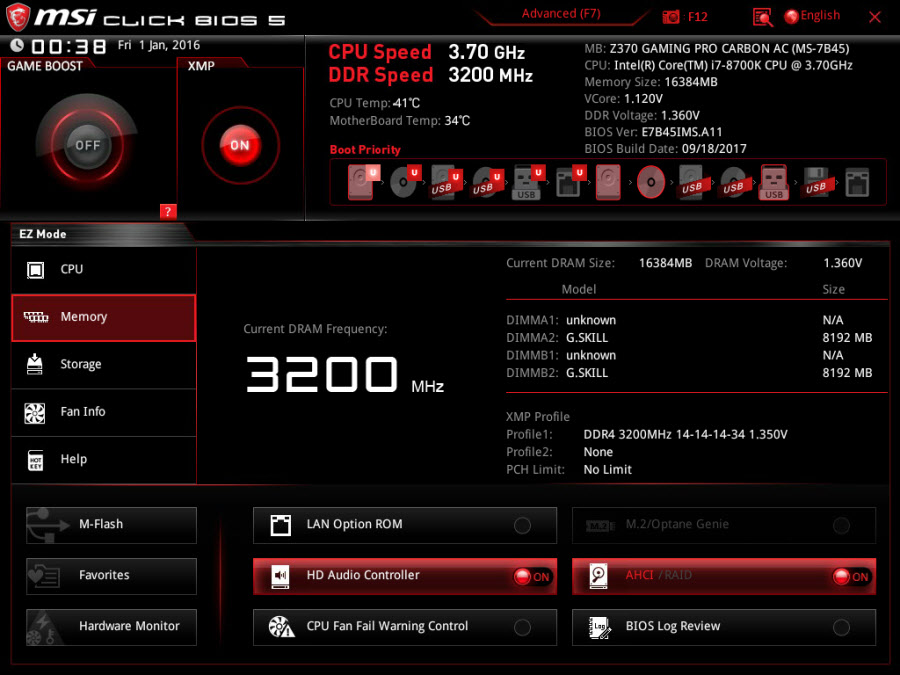
Task: Select the CPU tab in EZ Mode
Action: tap(104, 270)
